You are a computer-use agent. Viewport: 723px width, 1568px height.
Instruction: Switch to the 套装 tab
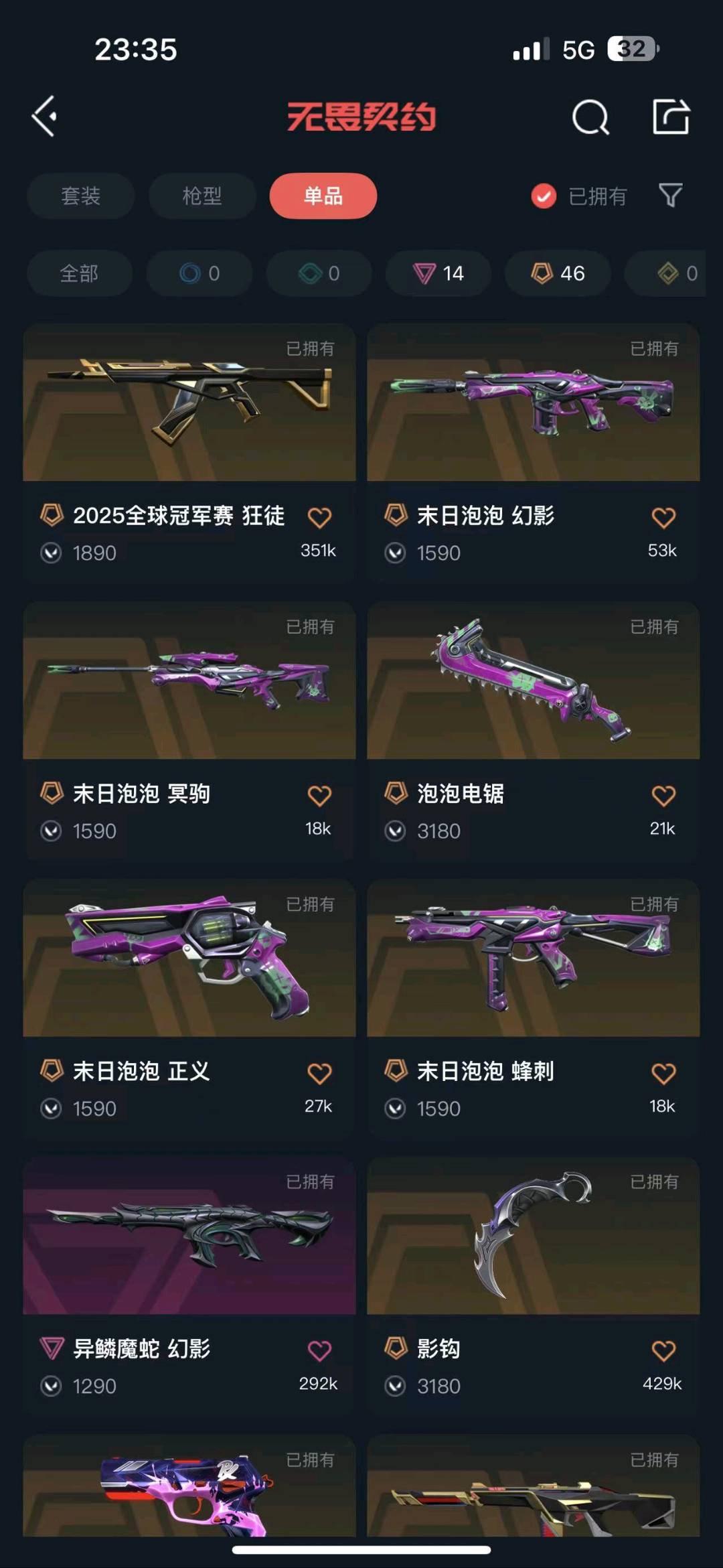tap(81, 196)
